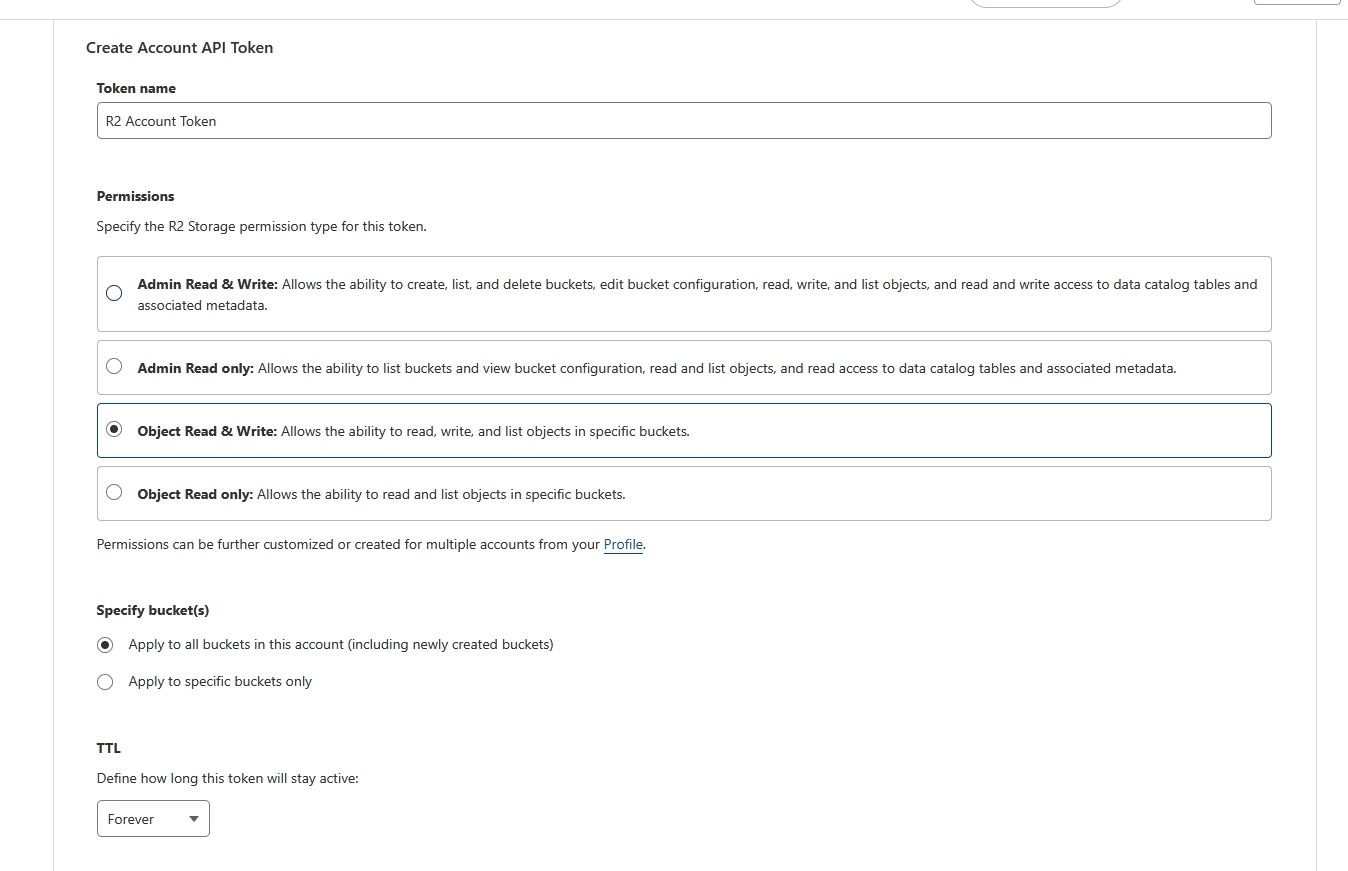
Task: Click the bold "Object Read only:" label
Action: (x=195, y=495)
